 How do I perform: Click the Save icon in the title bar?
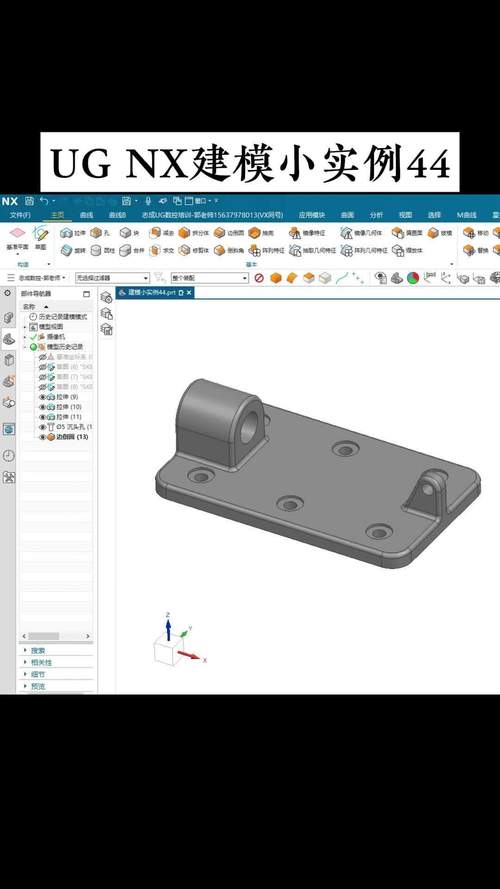point(29,201)
